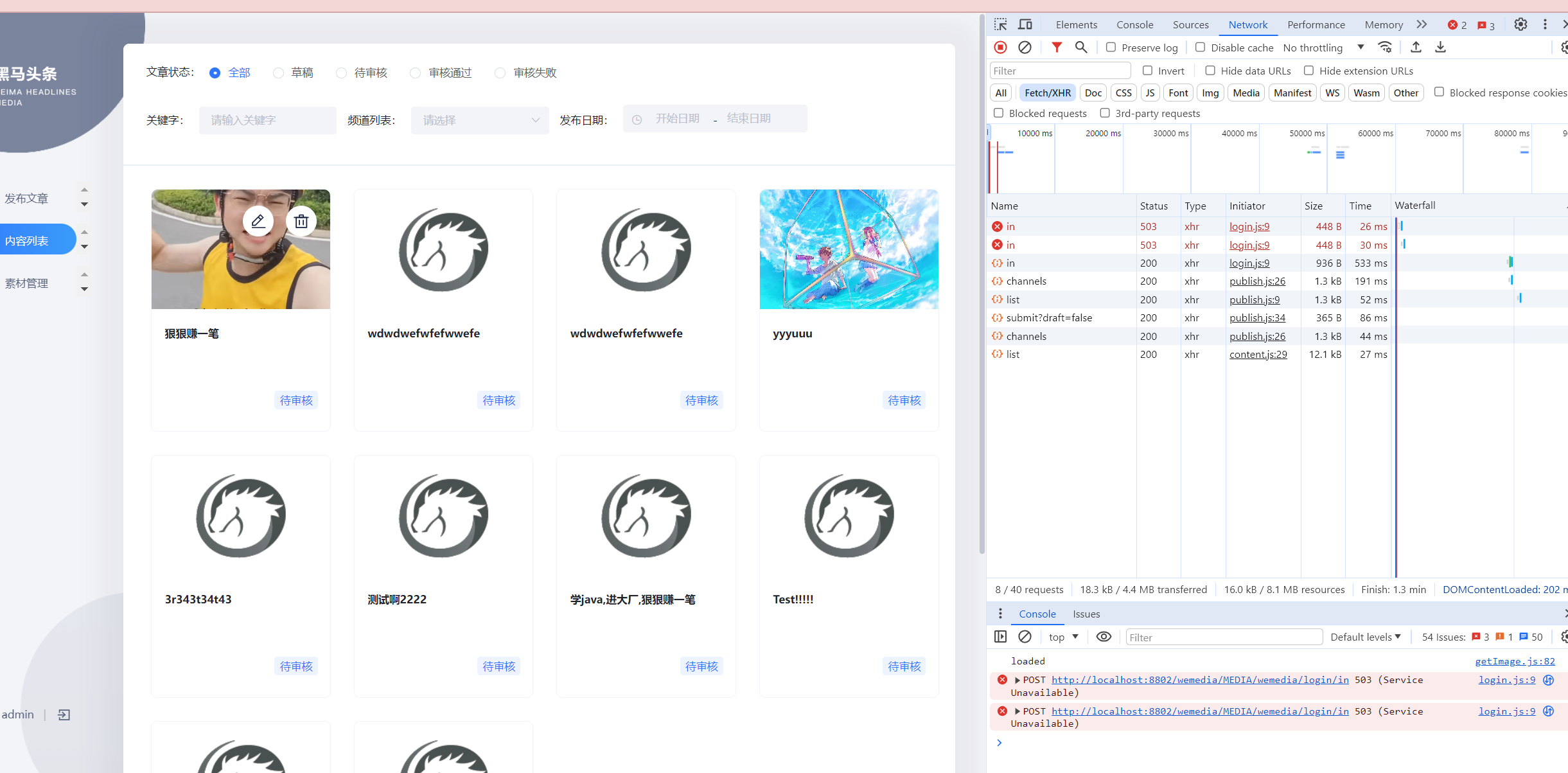
Task: Click the logout icon next to admin
Action: click(64, 715)
